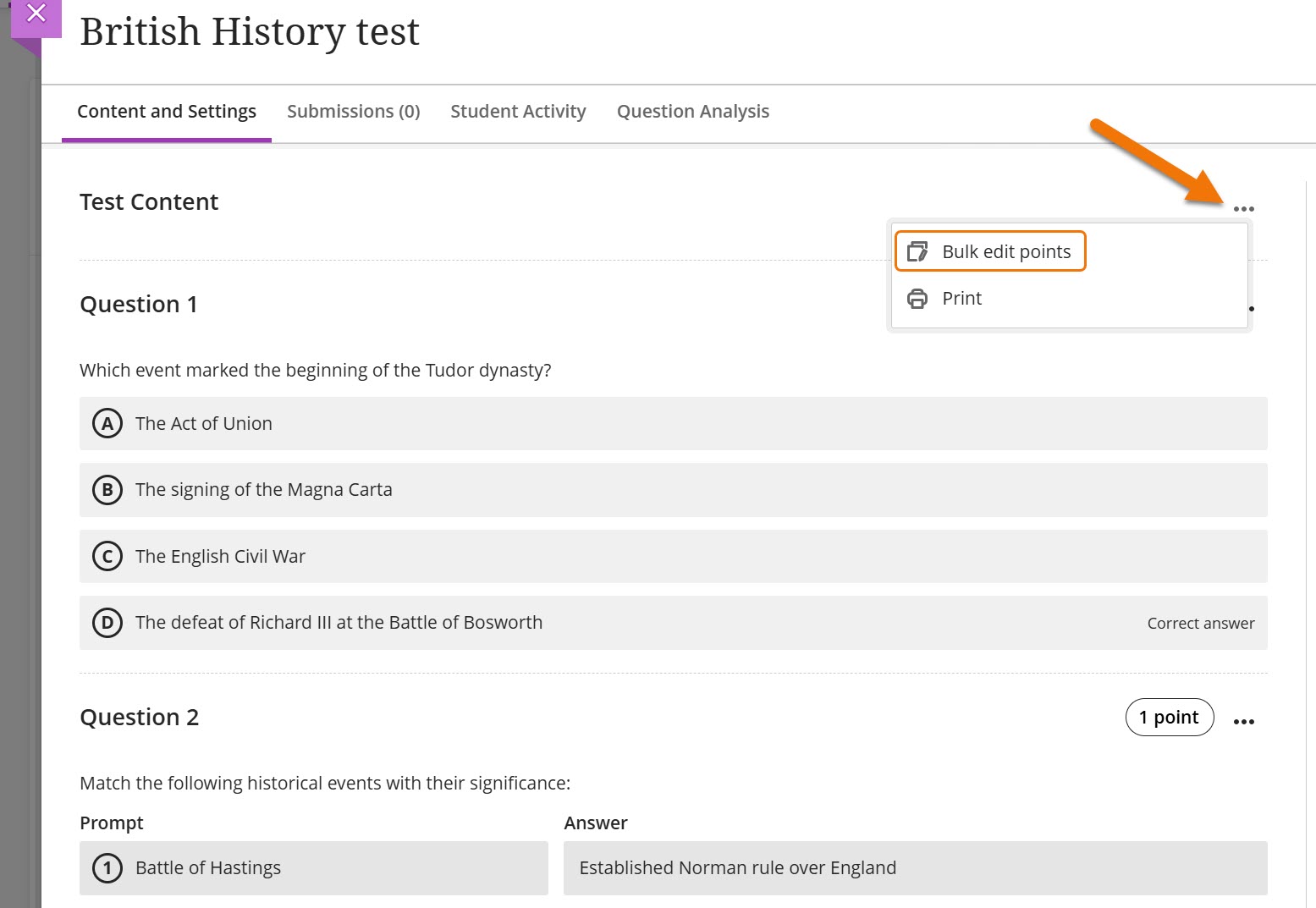Screen dimensions: 1316x908
Task: Select the Content and Settings tab
Action: coord(166,112)
